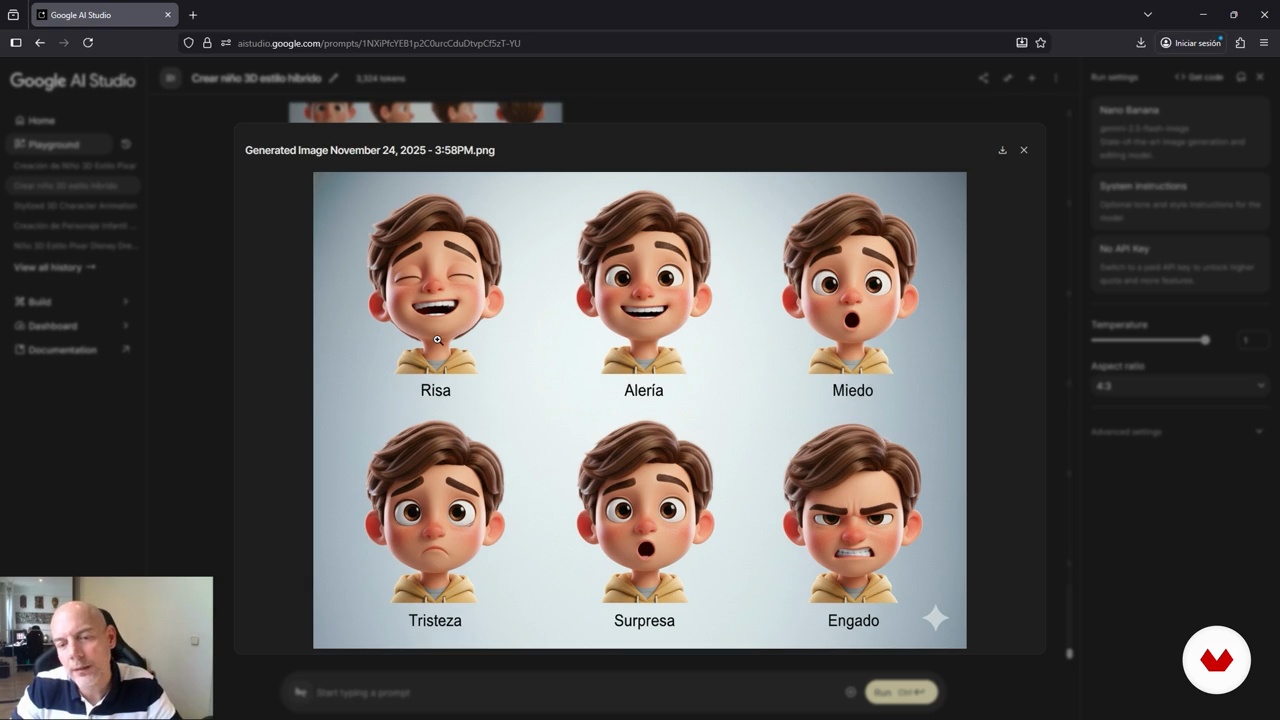Expand Advanced settings section

click(1178, 432)
